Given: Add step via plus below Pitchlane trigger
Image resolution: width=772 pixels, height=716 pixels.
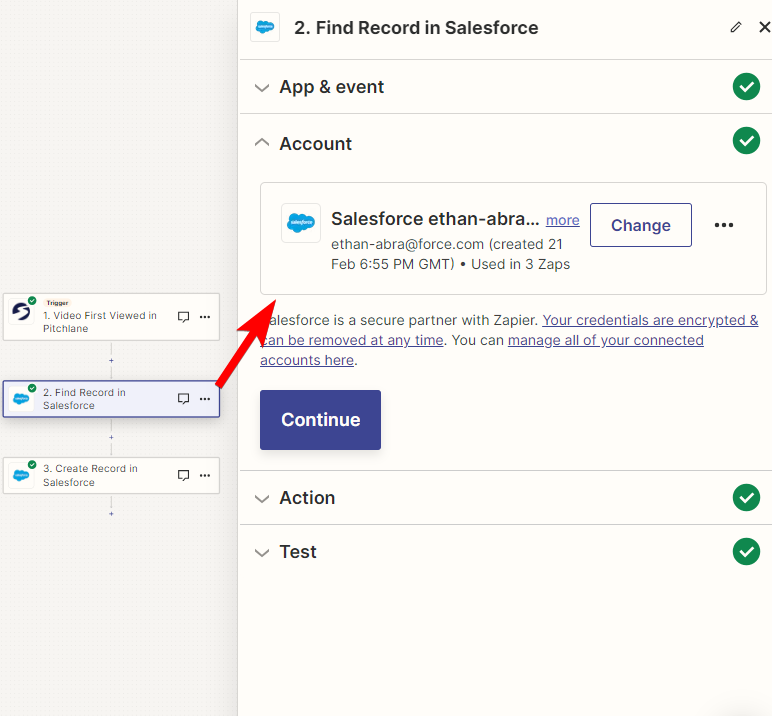Looking at the screenshot, I should [111, 360].
